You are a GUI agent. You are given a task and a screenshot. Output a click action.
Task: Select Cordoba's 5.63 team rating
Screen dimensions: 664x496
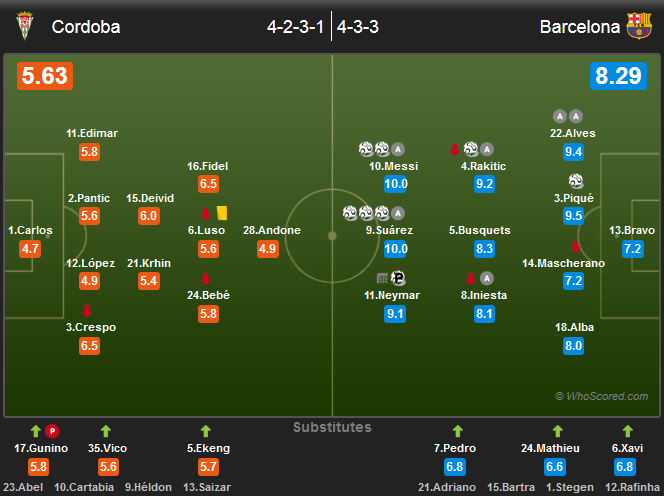(x=45, y=76)
